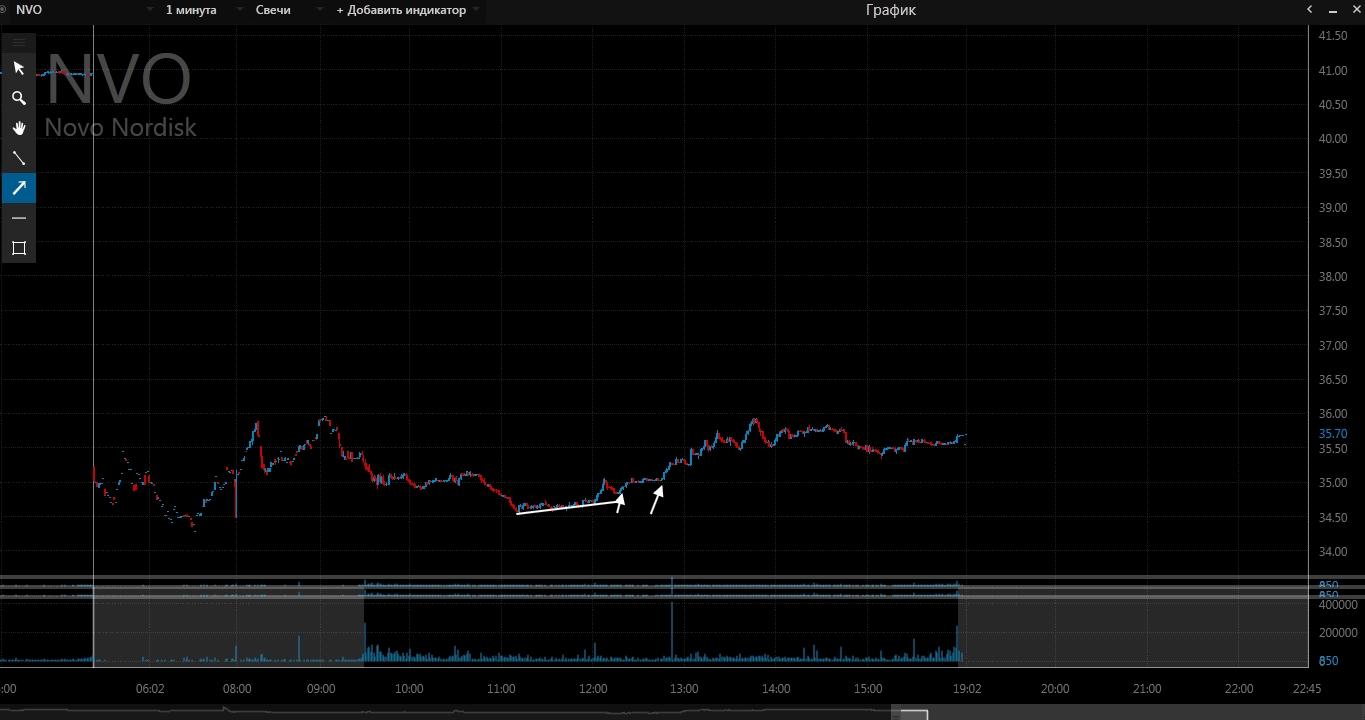Click the white trend line on chart
This screenshot has height=720, width=1365.
coord(568,507)
